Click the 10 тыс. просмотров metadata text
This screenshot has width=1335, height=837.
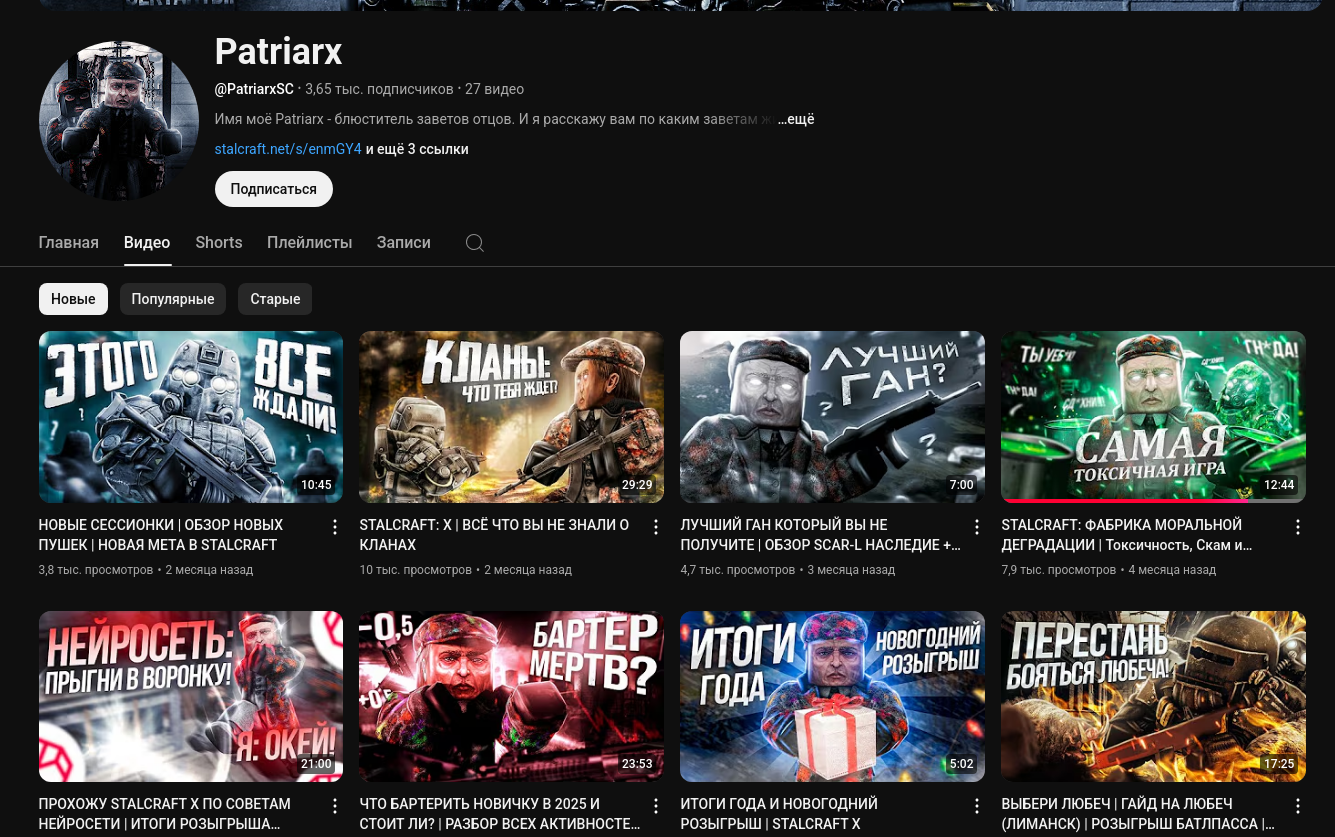415,570
